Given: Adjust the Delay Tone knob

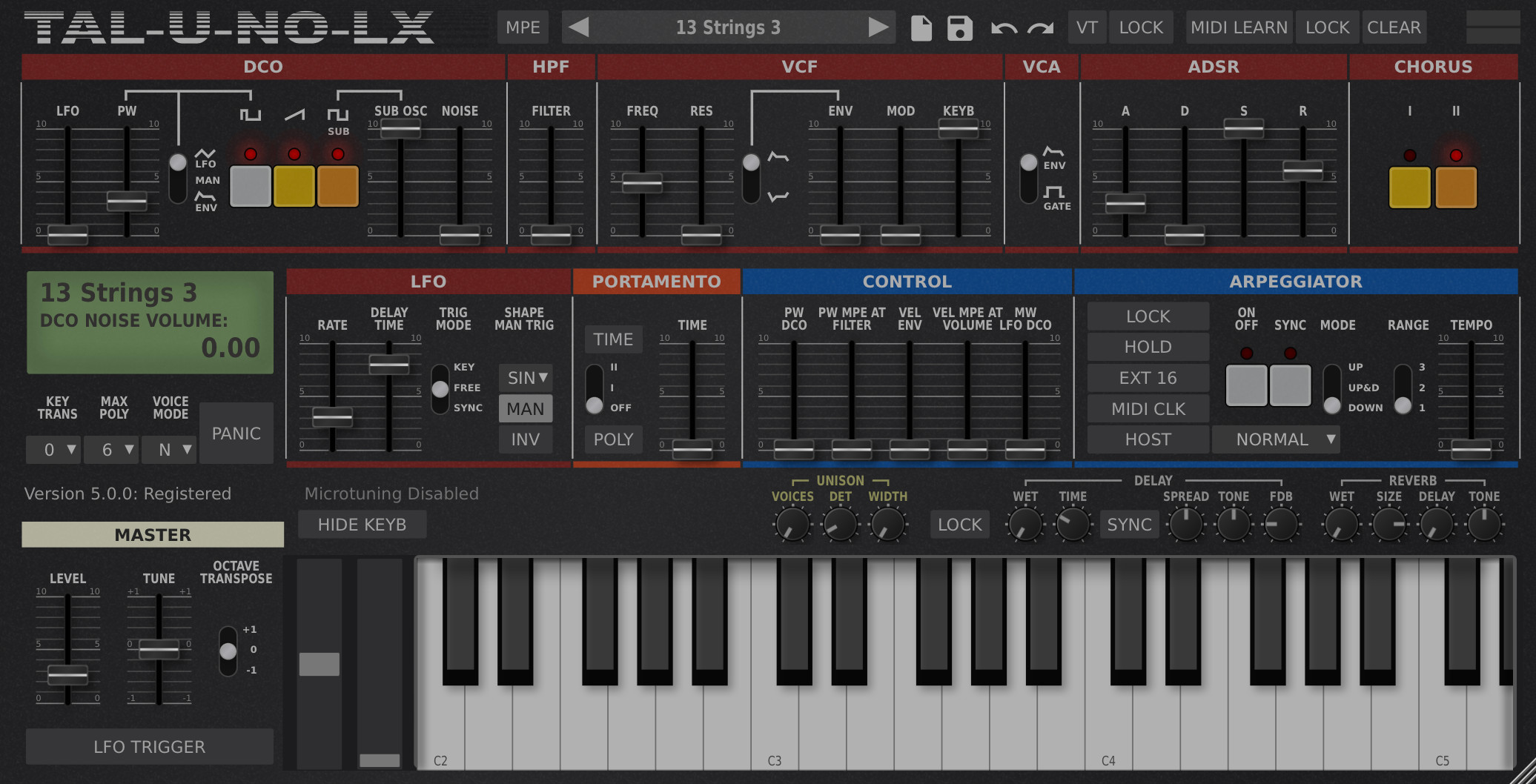Looking at the screenshot, I should point(1234,525).
